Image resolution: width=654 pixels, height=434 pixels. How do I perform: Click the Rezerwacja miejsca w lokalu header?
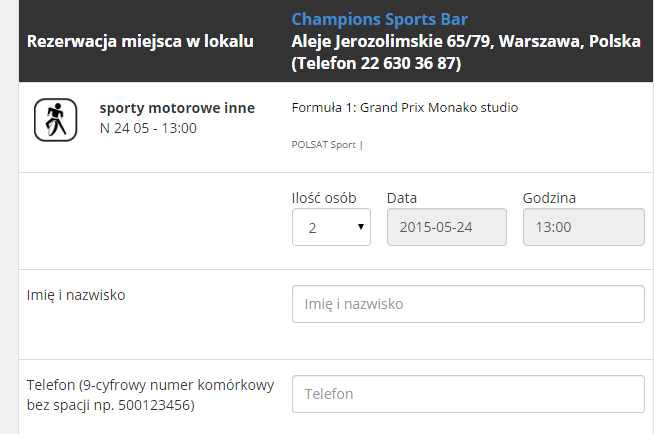coord(140,41)
